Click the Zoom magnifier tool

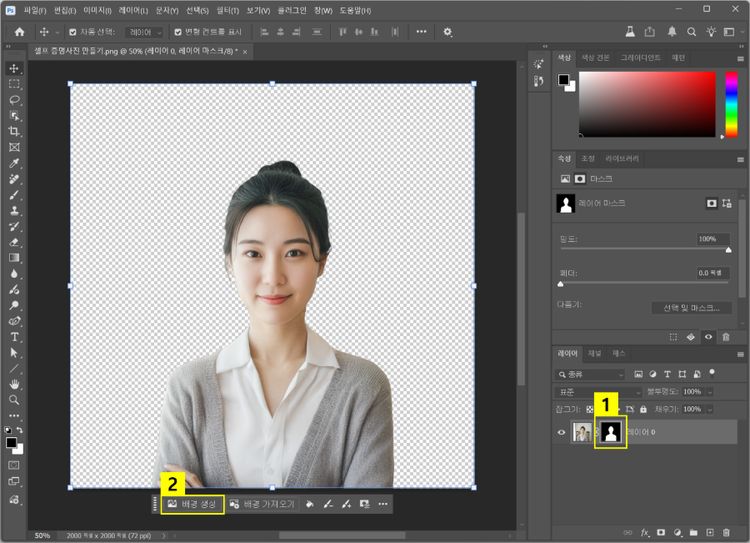14,400
